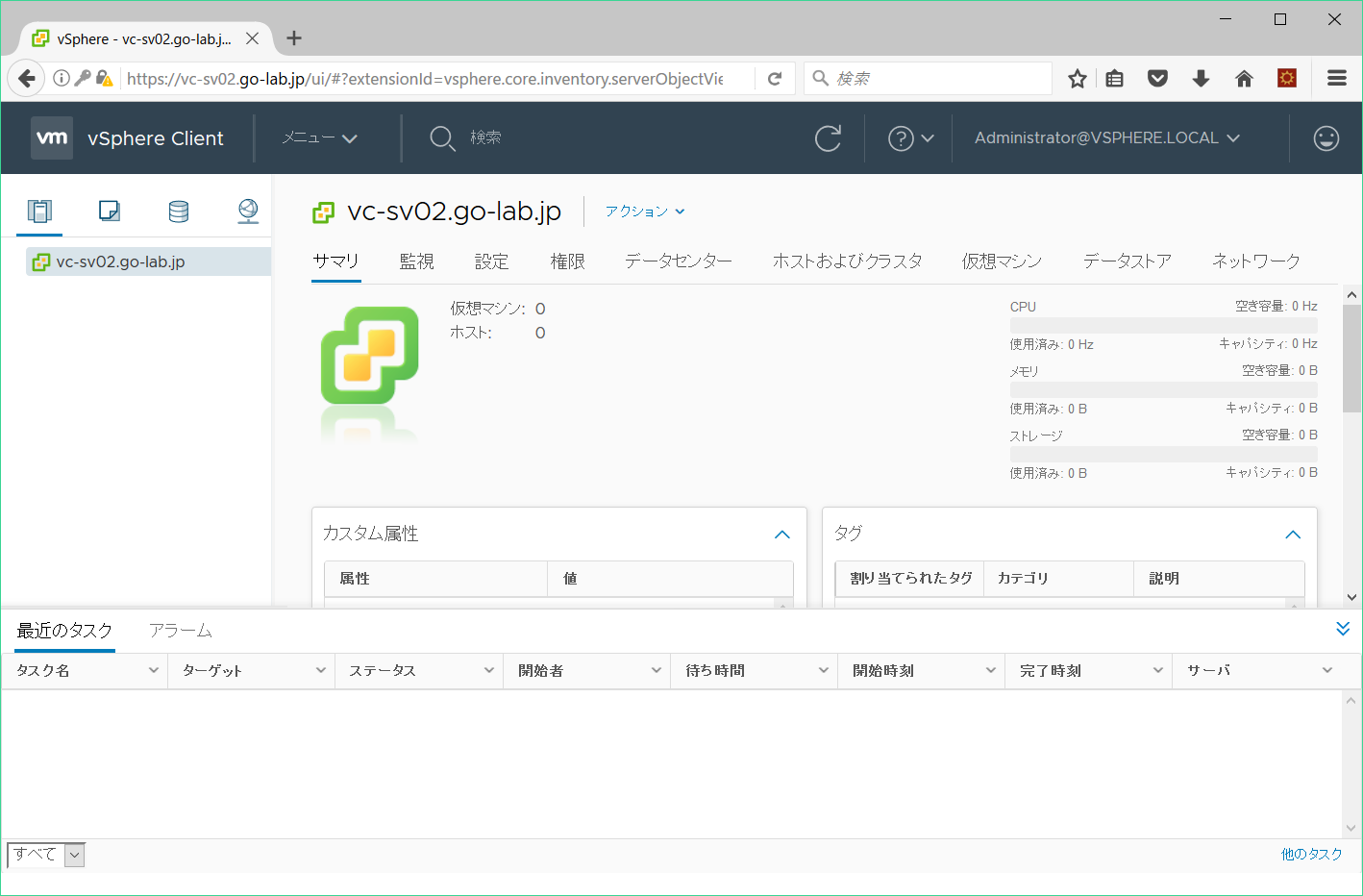Go to the browser home page

click(1244, 79)
